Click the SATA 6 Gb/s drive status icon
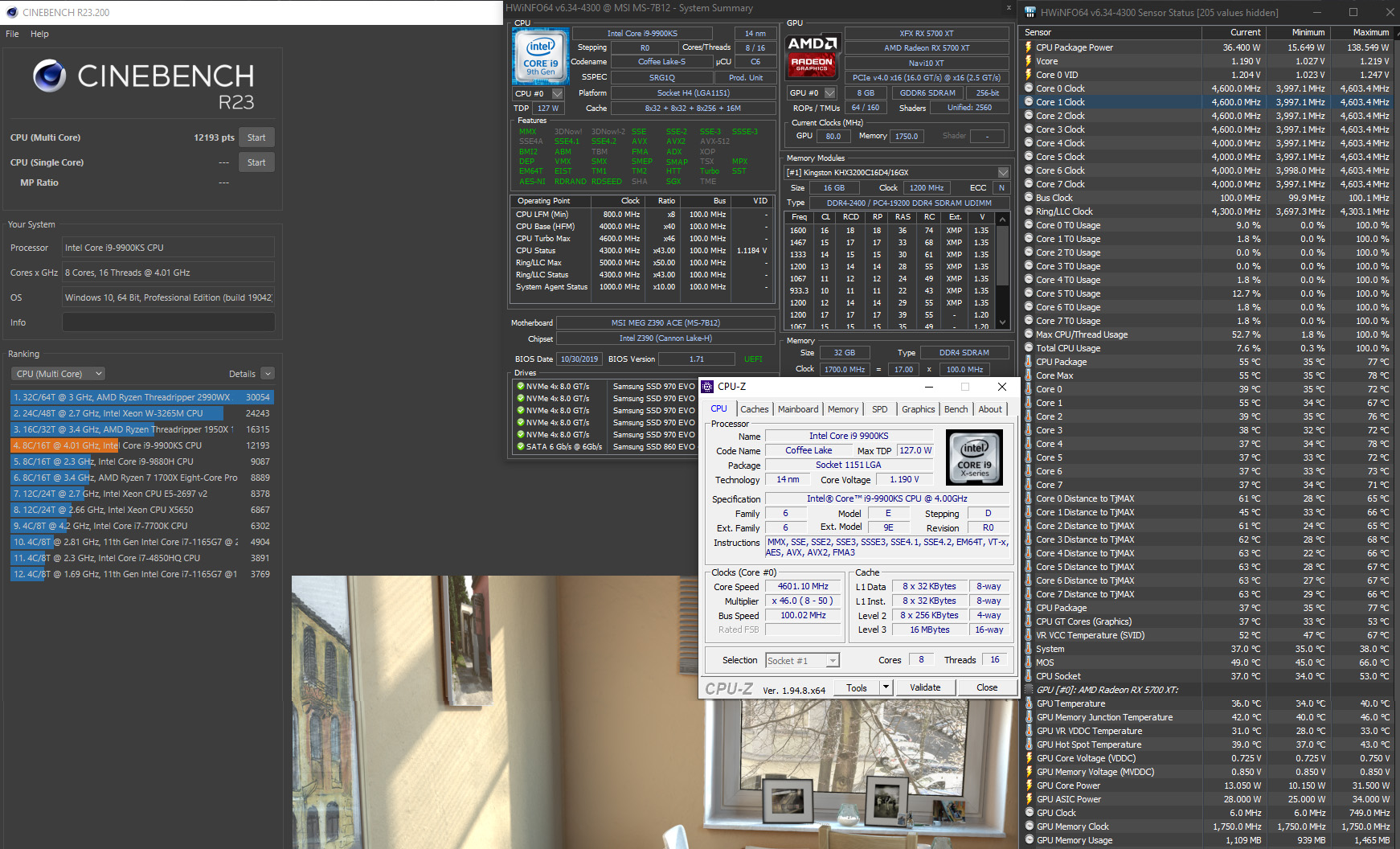Screen dimensions: 1400x849 (520, 447)
